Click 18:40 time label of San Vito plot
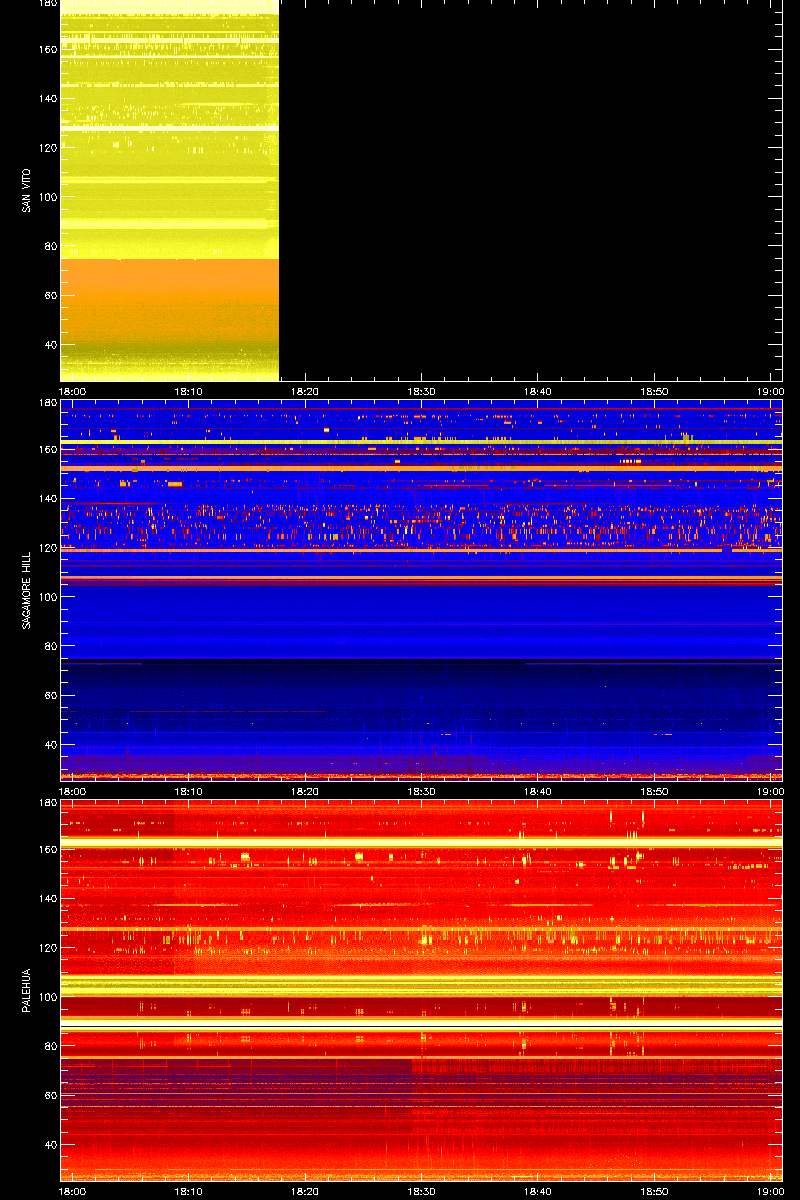 (x=538, y=392)
